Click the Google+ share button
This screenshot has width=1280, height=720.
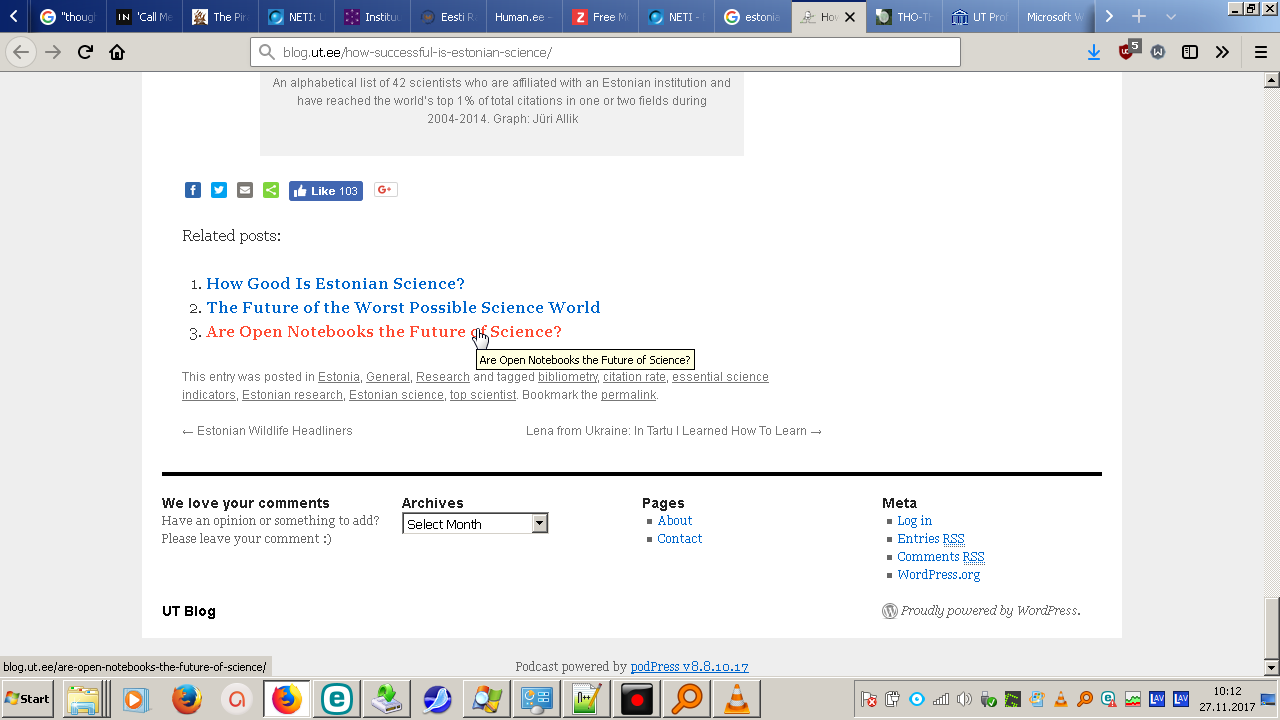[386, 190]
